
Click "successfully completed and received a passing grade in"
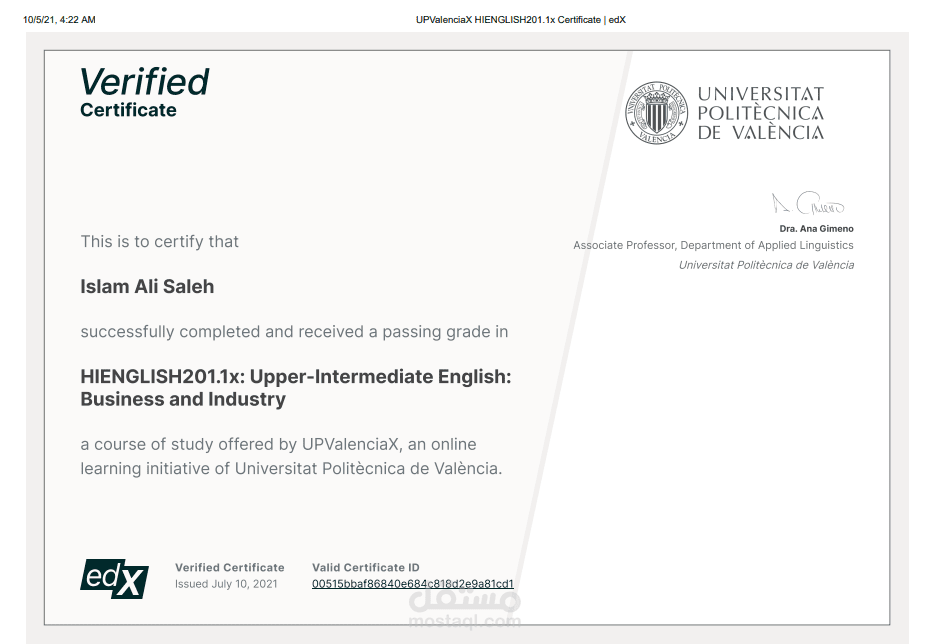point(294,332)
